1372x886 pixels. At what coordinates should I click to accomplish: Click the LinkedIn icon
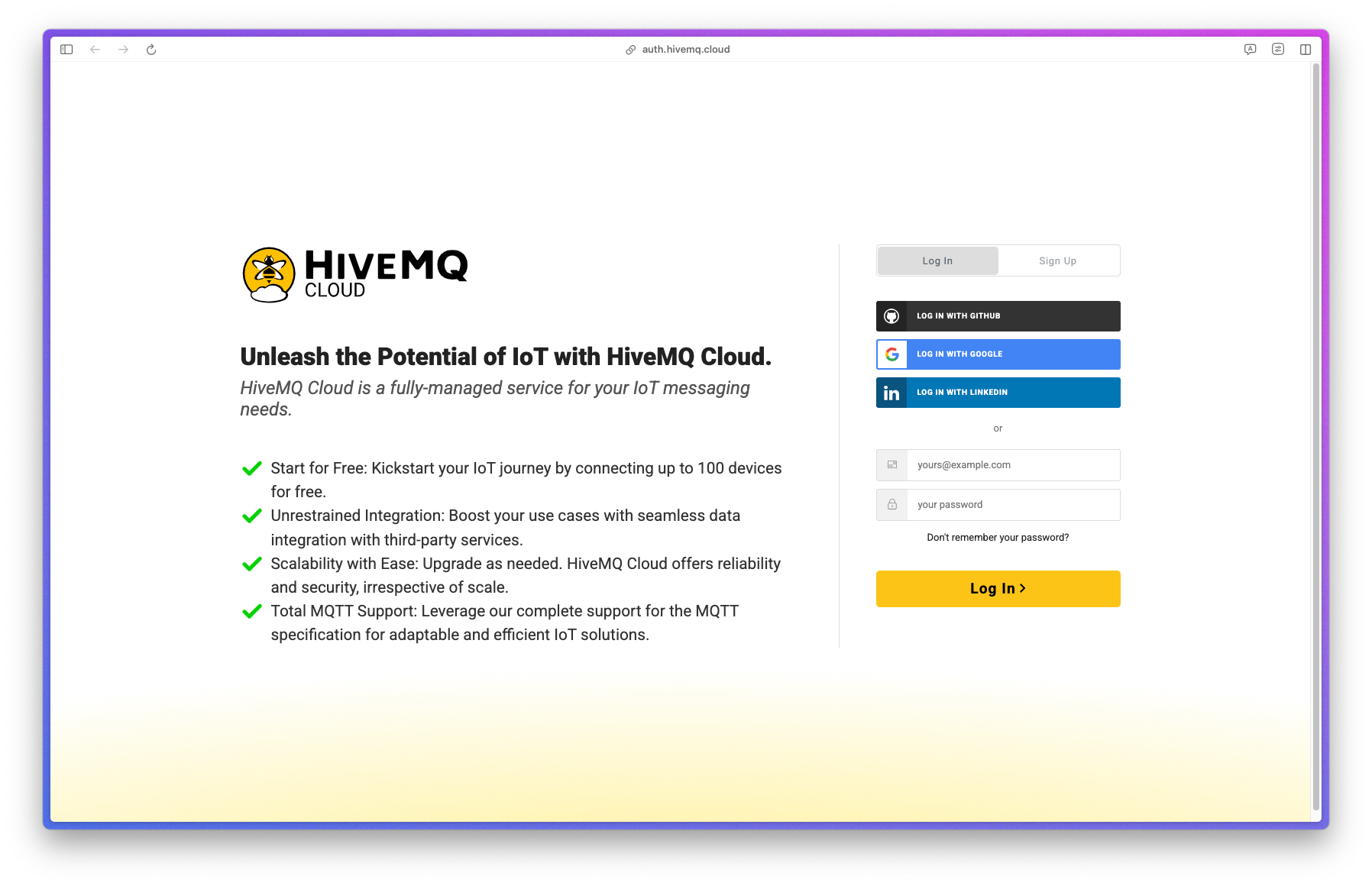point(891,393)
